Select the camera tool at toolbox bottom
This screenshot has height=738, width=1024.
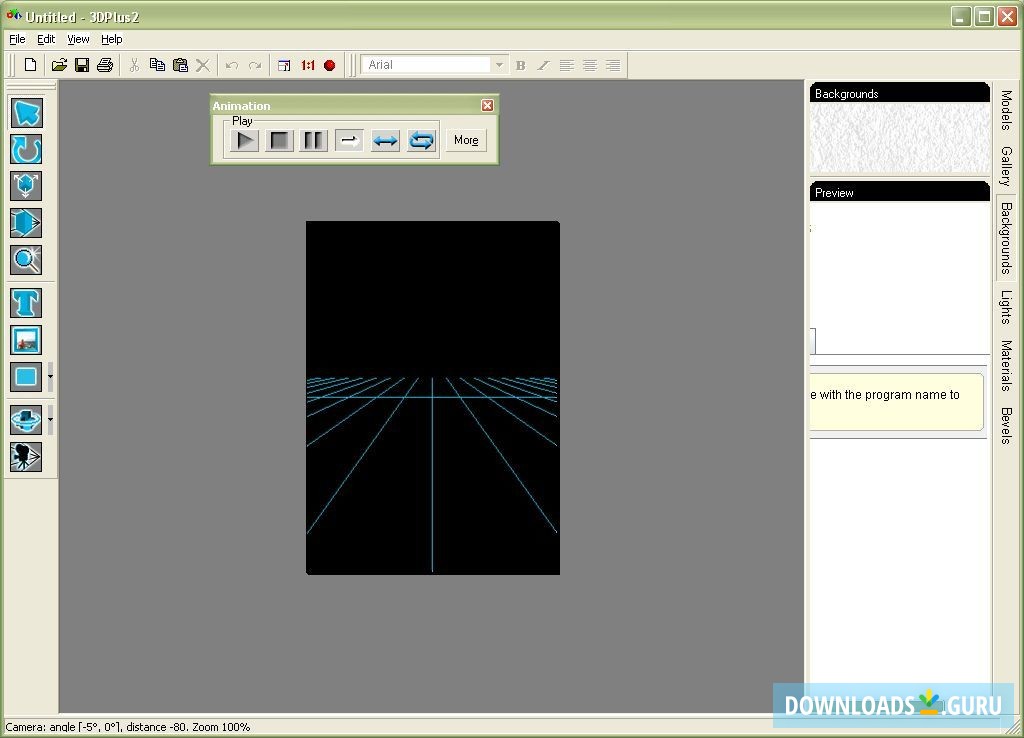click(x=26, y=458)
